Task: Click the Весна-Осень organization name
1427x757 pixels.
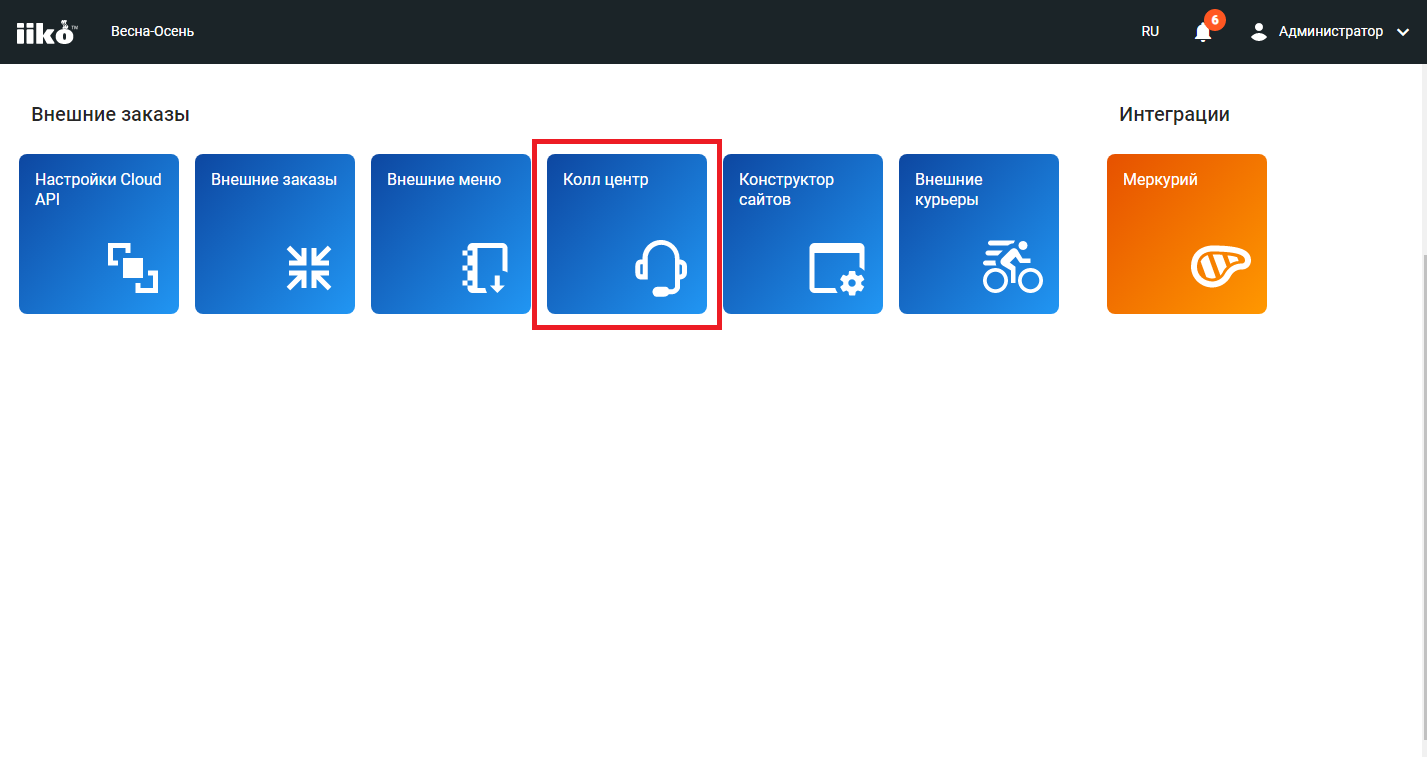Action: 153,32
